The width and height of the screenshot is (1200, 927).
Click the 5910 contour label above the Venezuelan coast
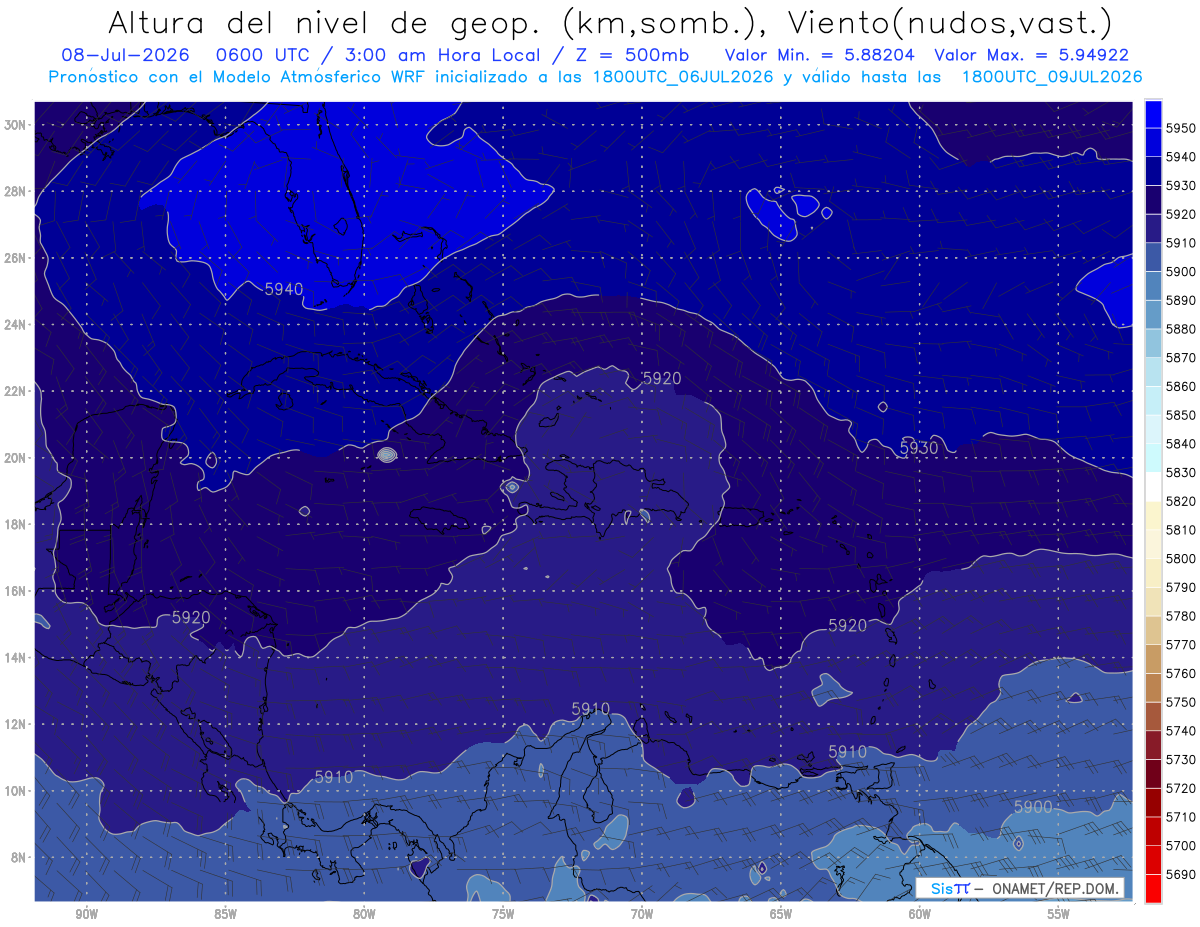pyautogui.click(x=590, y=709)
